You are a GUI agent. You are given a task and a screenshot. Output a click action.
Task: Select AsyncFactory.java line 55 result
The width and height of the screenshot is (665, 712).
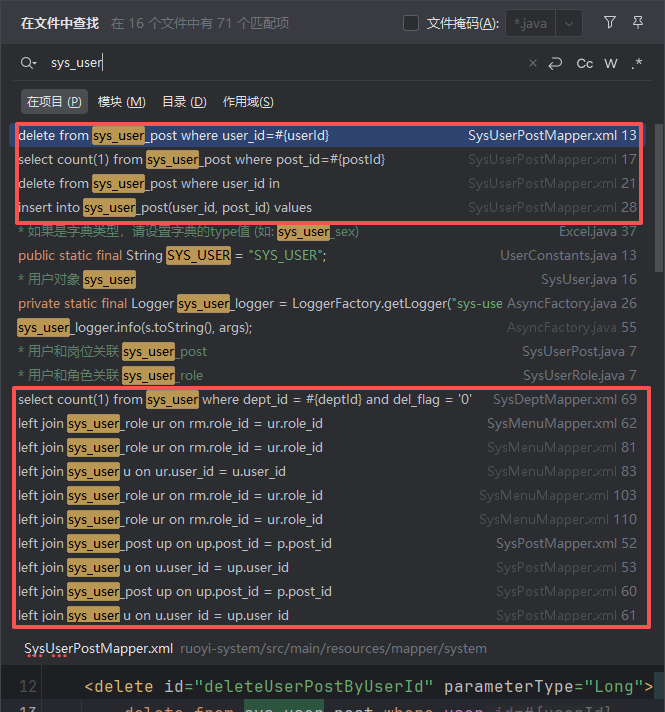pos(327,327)
